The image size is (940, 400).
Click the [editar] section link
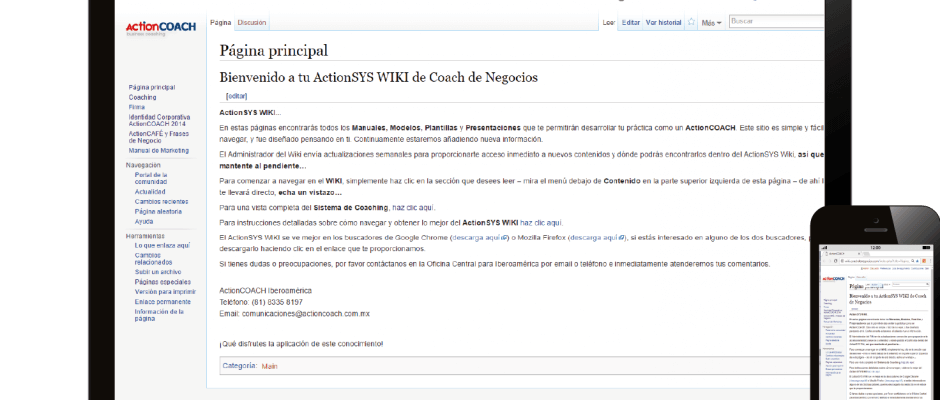tap(237, 96)
